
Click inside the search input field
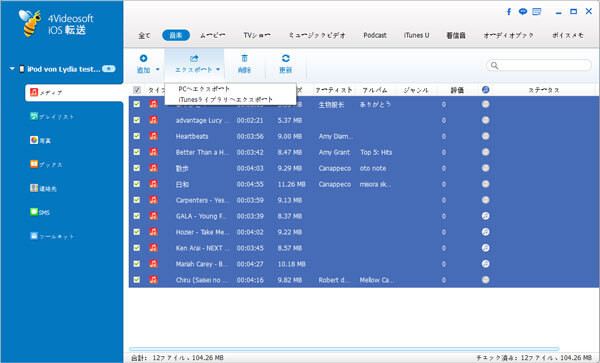(539, 65)
